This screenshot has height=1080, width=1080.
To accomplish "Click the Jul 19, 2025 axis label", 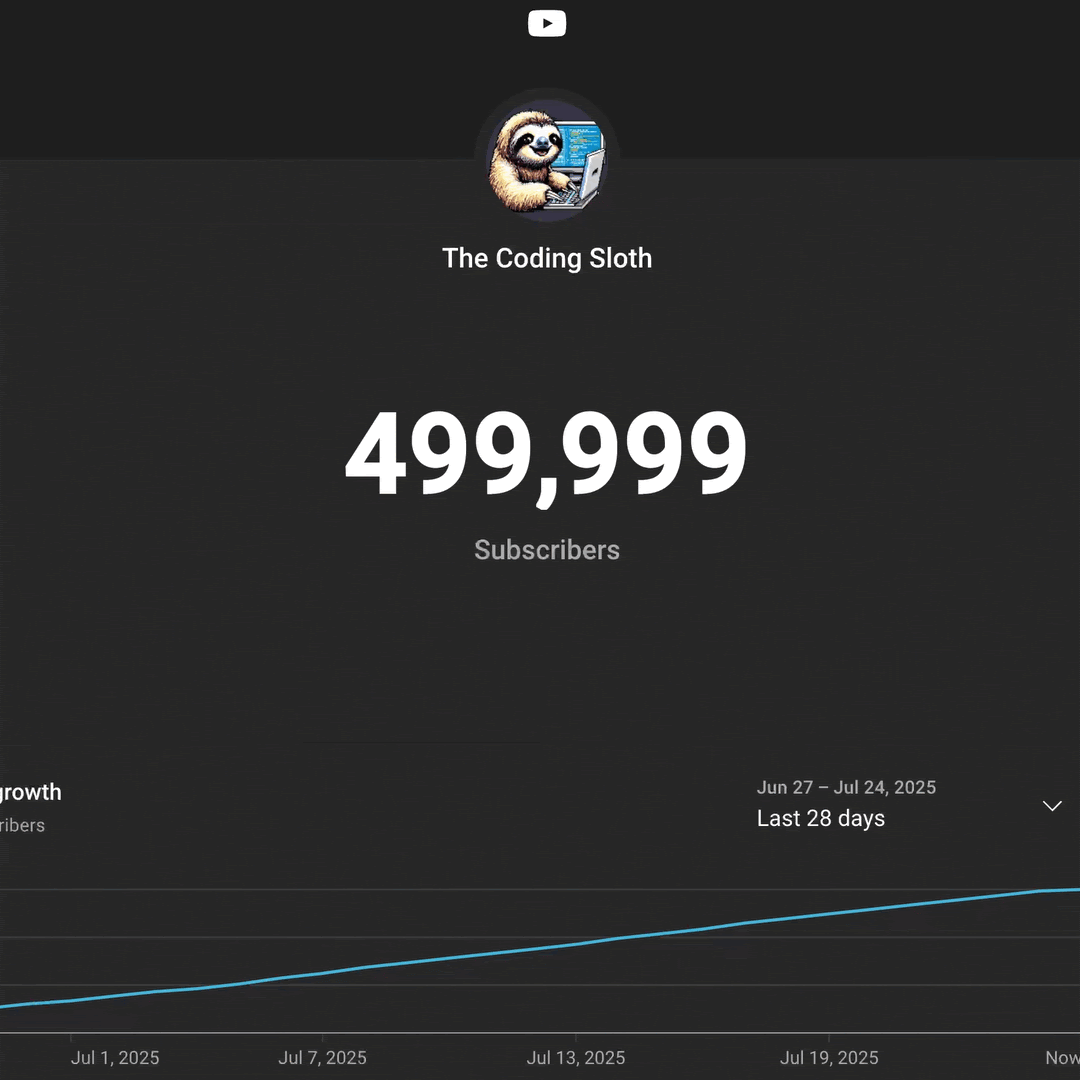I will 829,1057.
